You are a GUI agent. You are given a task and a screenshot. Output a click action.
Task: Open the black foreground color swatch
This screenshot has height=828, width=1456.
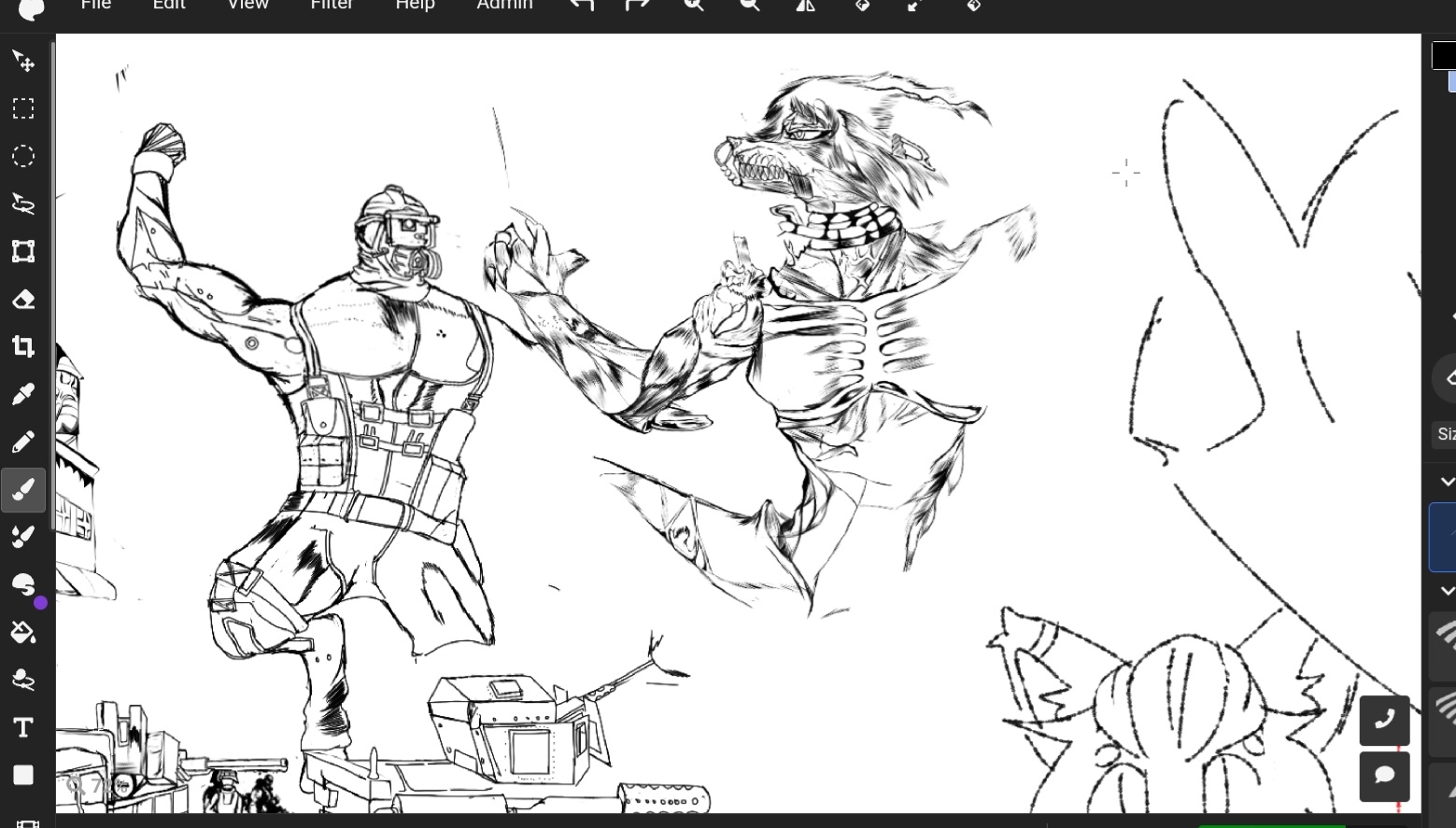point(1444,55)
